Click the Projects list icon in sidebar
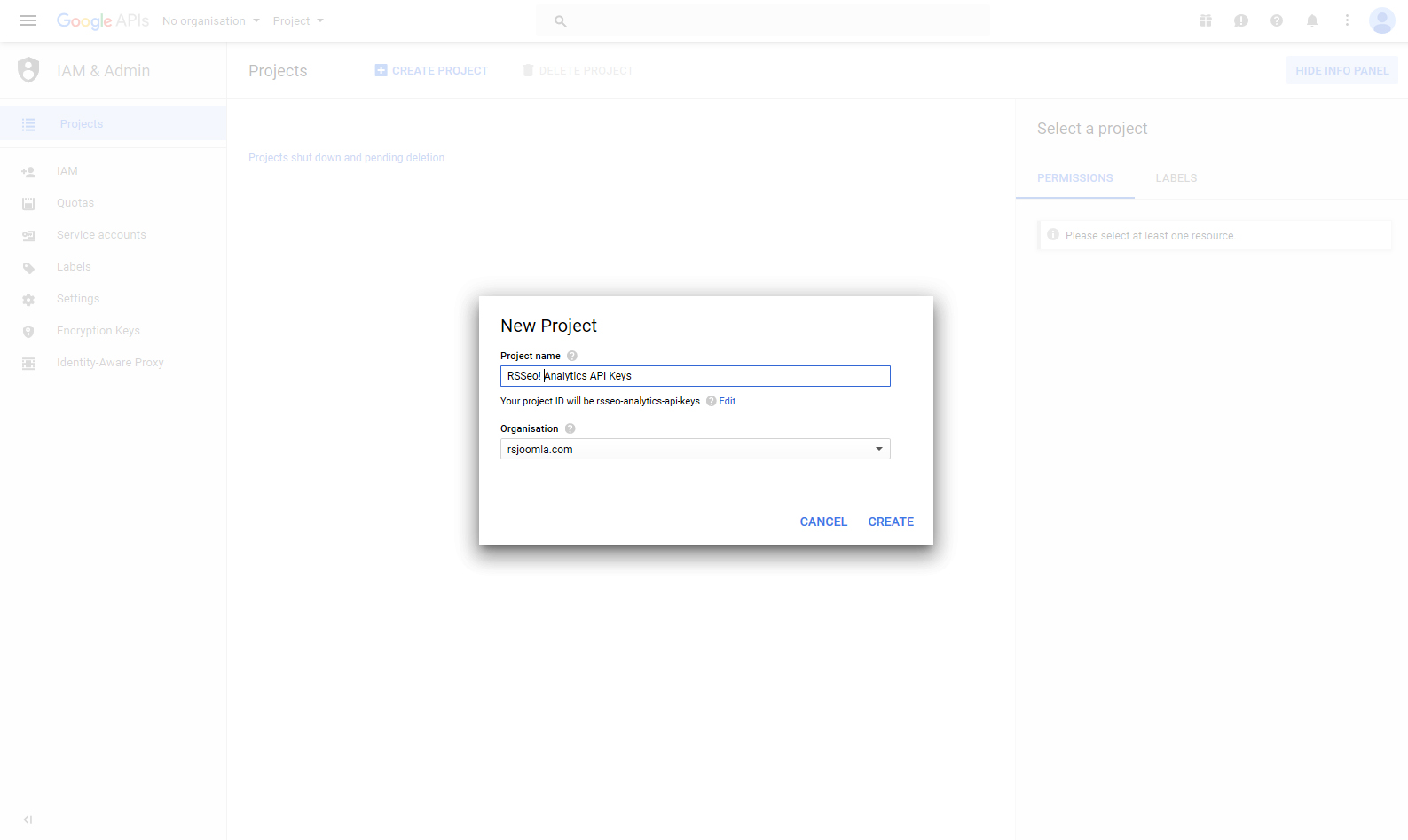1408x840 pixels. [x=28, y=124]
